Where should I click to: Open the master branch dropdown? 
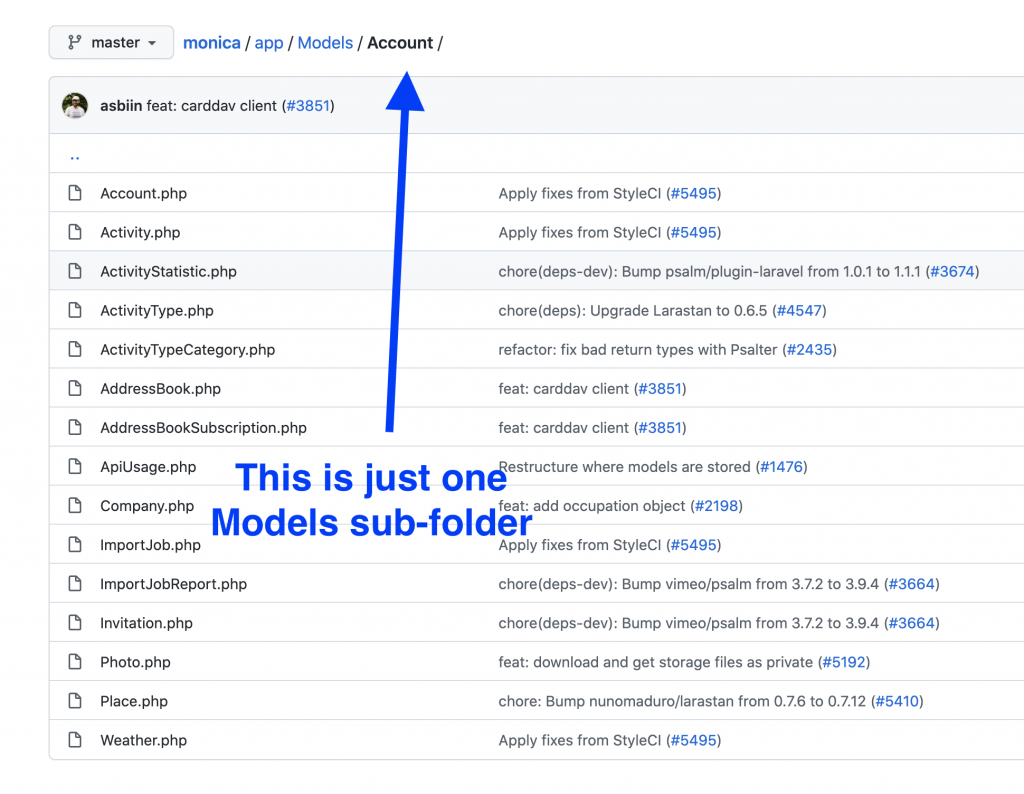coord(111,43)
